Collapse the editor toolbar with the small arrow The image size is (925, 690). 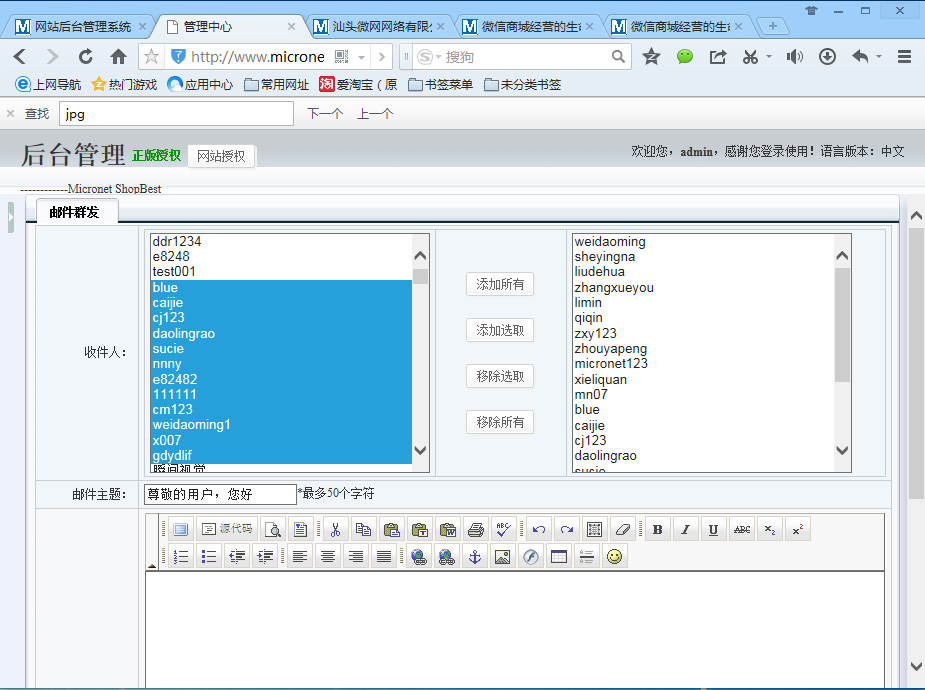click(152, 565)
